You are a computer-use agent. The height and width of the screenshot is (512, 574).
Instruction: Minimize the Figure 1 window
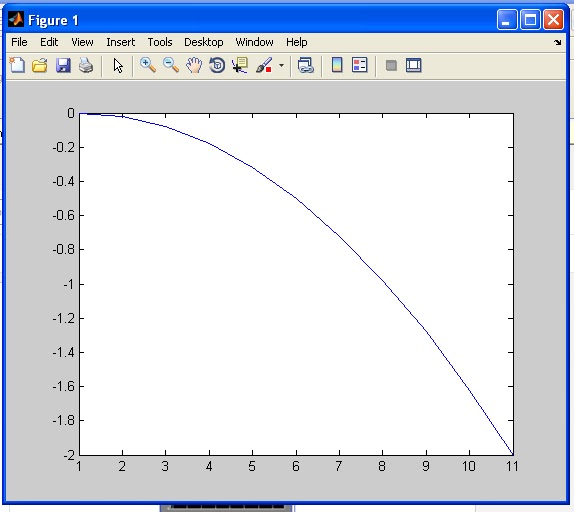(507, 19)
